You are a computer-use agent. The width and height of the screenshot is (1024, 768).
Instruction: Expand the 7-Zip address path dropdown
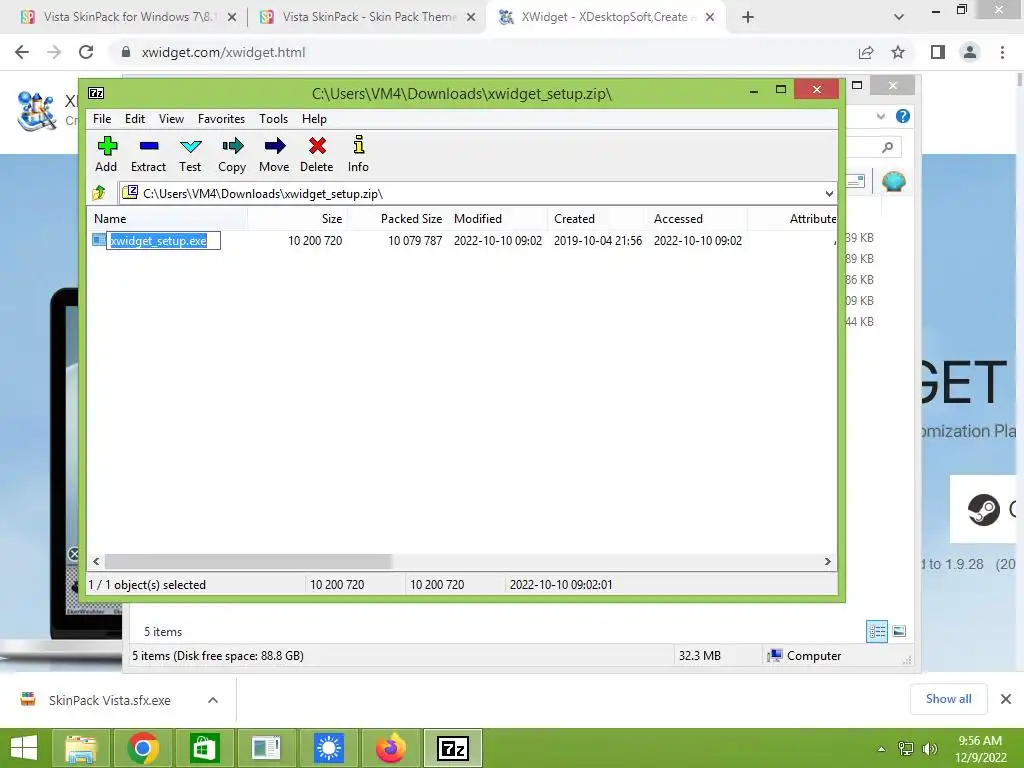click(x=829, y=193)
